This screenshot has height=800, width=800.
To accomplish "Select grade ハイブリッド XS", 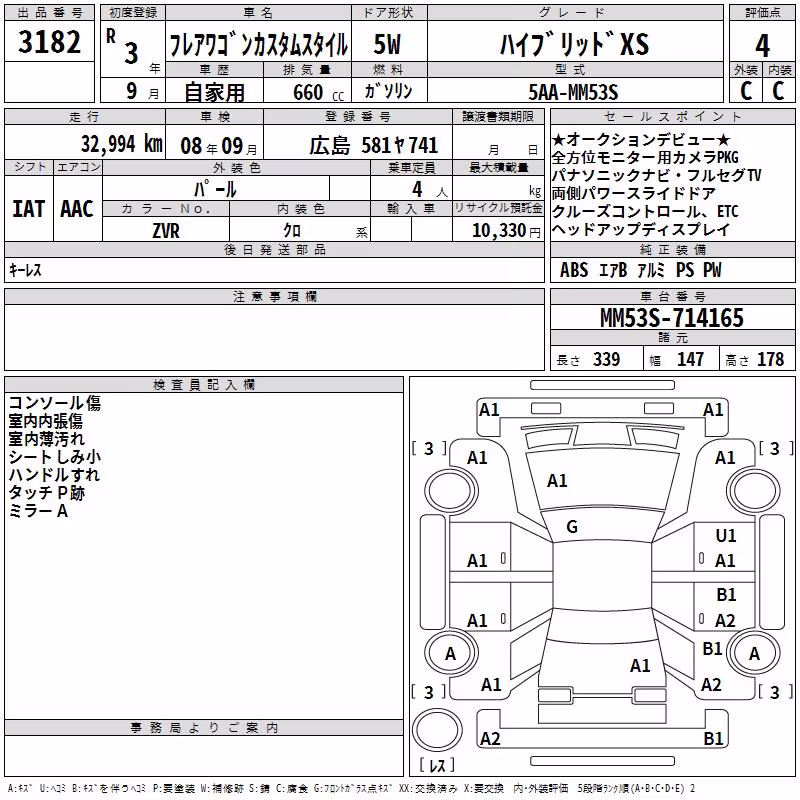I will tap(574, 44).
